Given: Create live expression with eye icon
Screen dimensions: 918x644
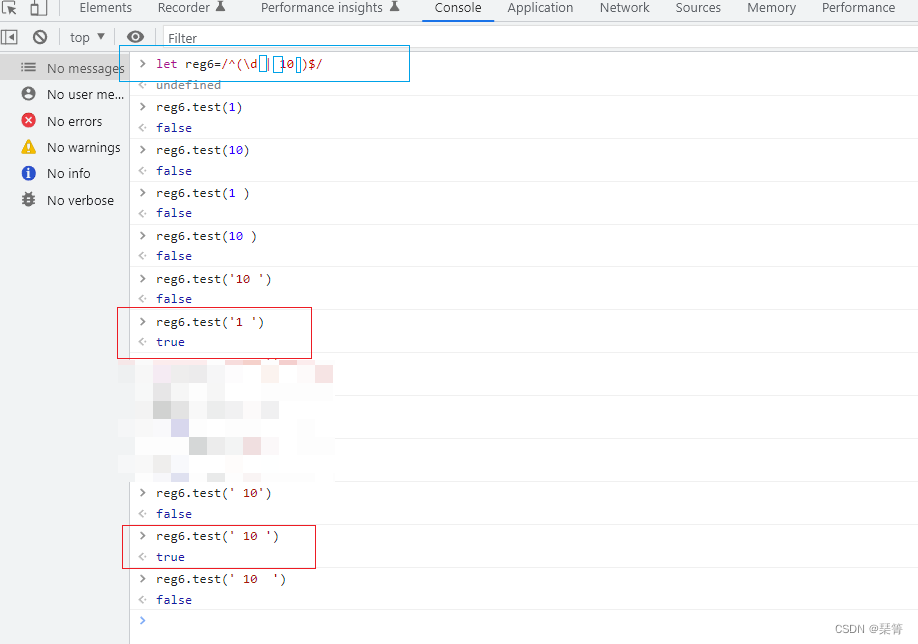Looking at the screenshot, I should [x=135, y=37].
